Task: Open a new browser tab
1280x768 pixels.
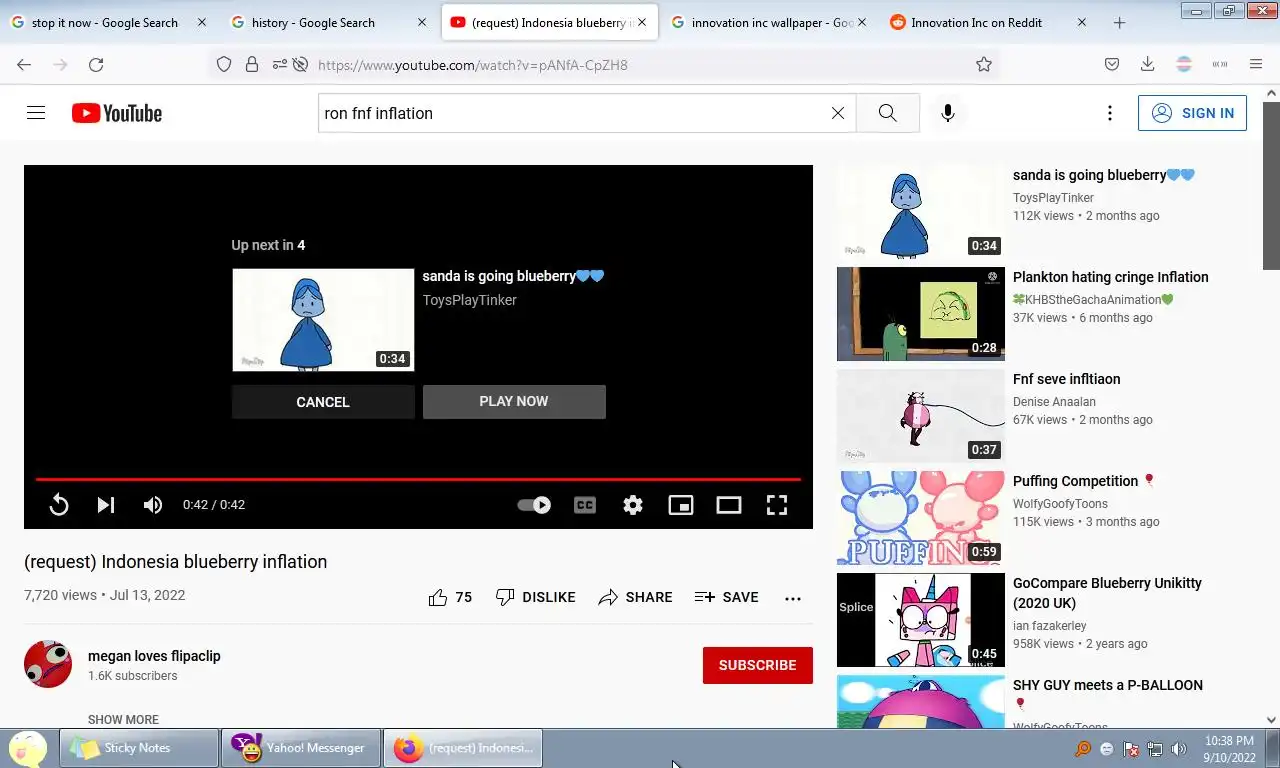Action: coord(1119,22)
